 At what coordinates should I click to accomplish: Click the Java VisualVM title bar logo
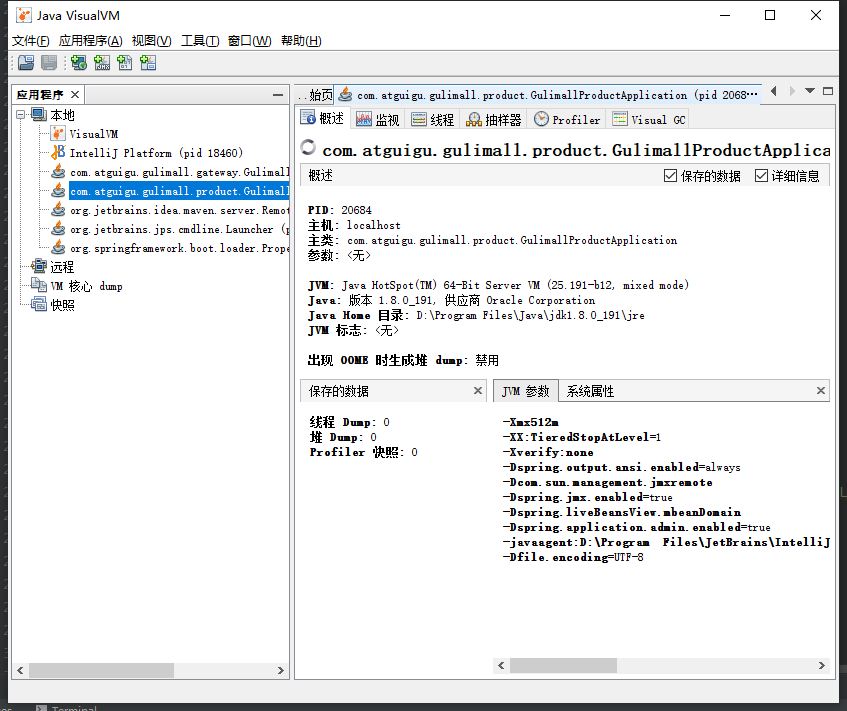click(x=24, y=15)
